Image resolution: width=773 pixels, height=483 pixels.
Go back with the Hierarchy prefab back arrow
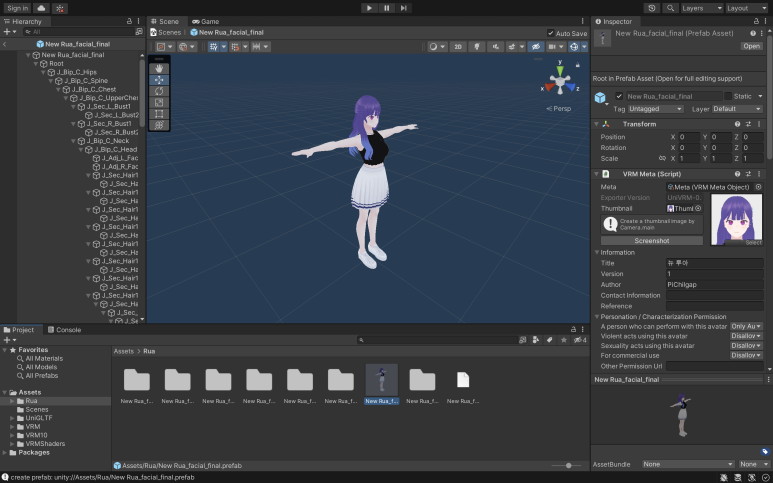click(4, 44)
